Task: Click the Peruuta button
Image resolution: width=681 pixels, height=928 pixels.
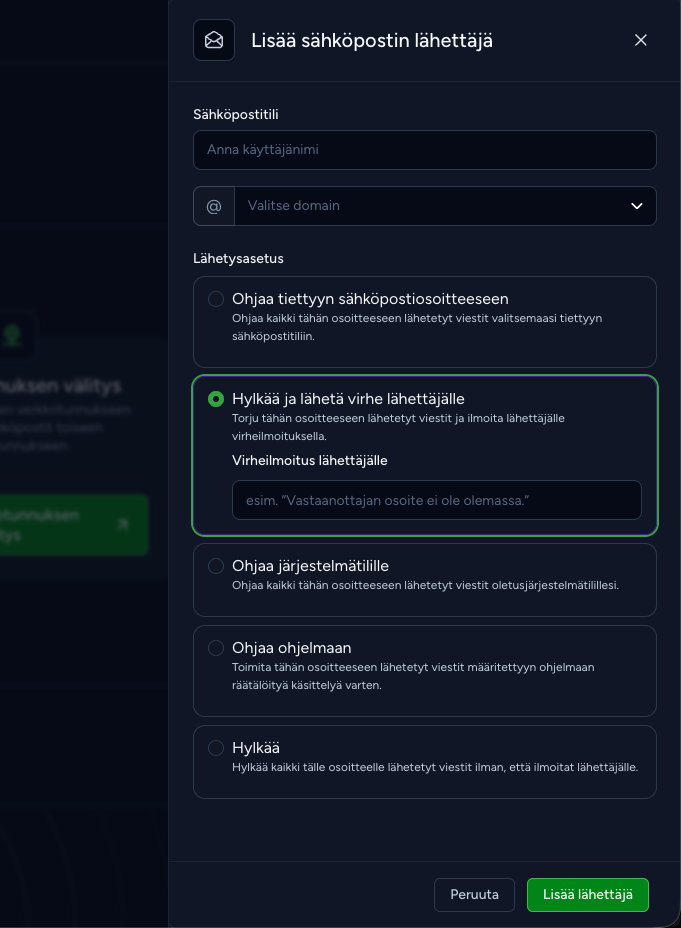Action: (474, 894)
